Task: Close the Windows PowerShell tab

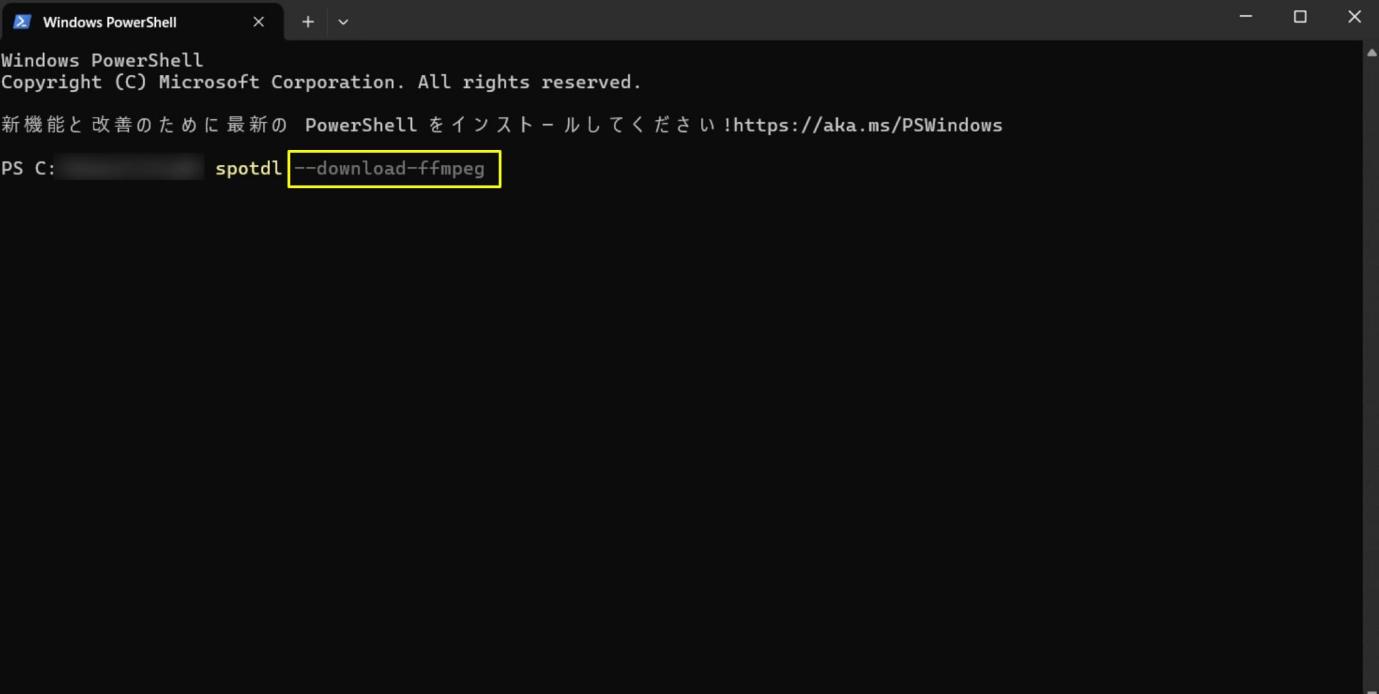Action: tap(258, 21)
